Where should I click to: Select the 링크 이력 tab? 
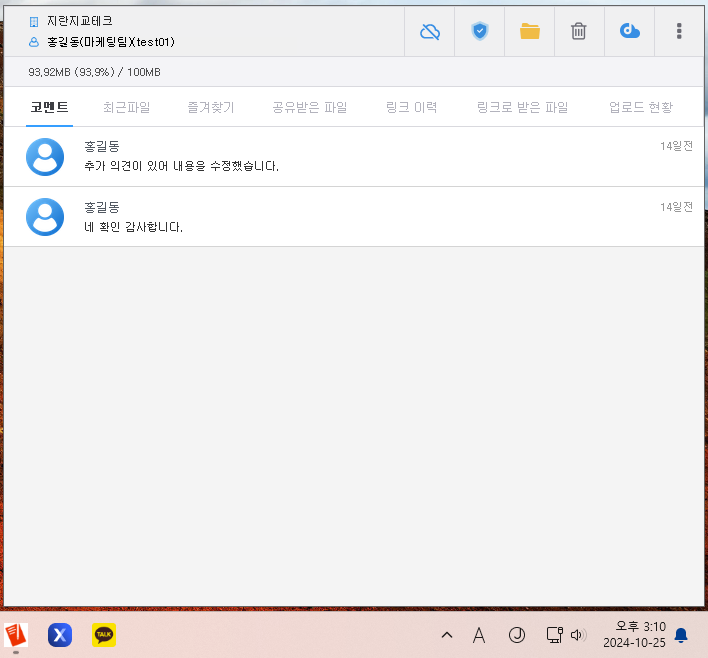(411, 107)
